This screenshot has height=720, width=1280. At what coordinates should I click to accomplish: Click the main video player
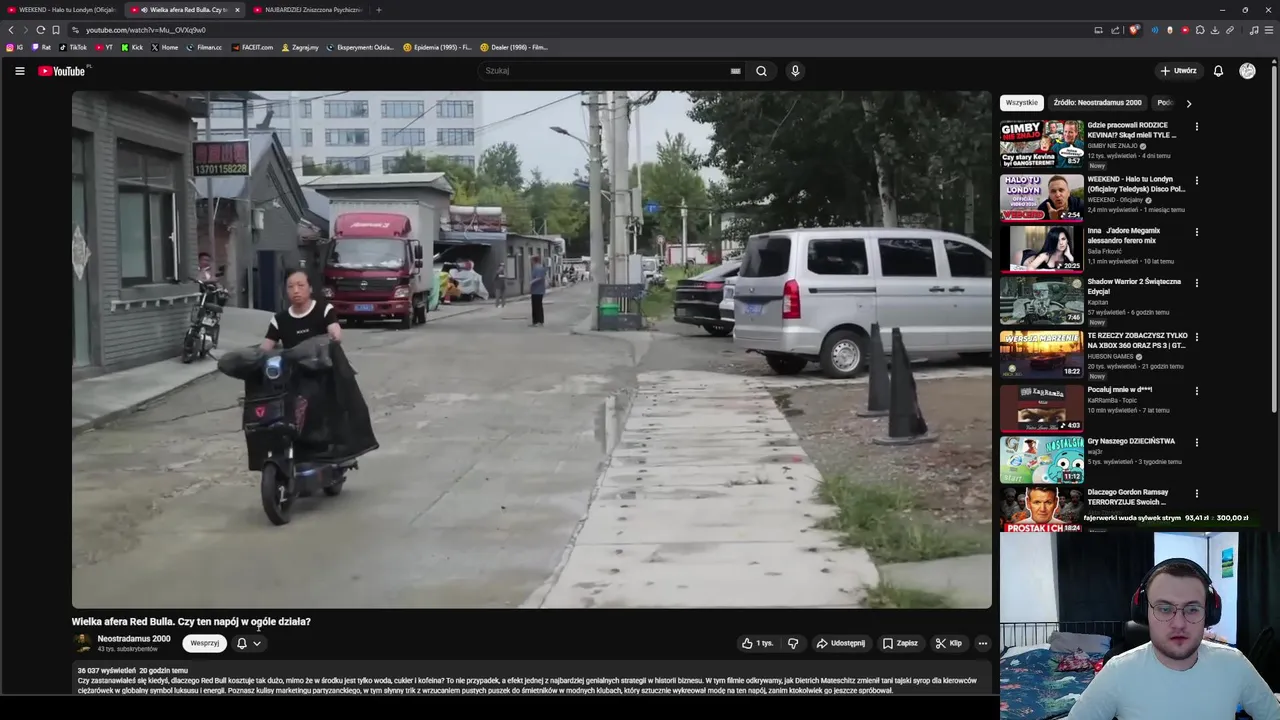(x=531, y=349)
